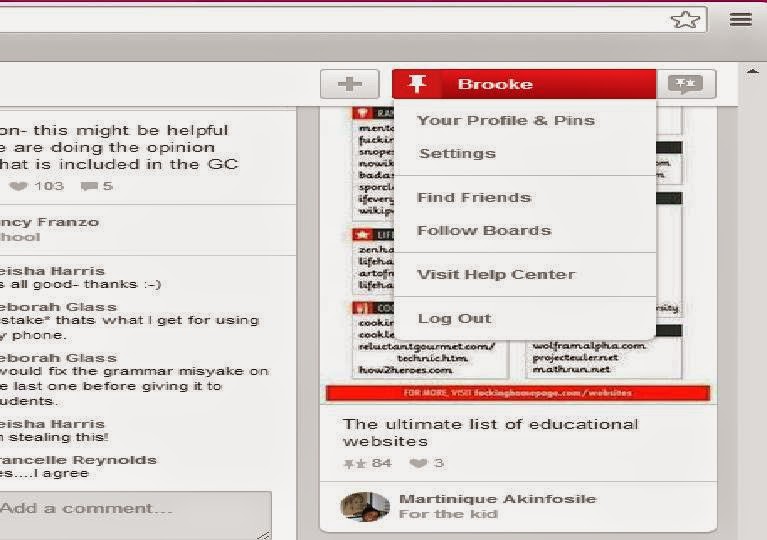The height and width of the screenshot is (540, 767).
Task: Open the Brooke profile dropdown
Action: (x=524, y=84)
